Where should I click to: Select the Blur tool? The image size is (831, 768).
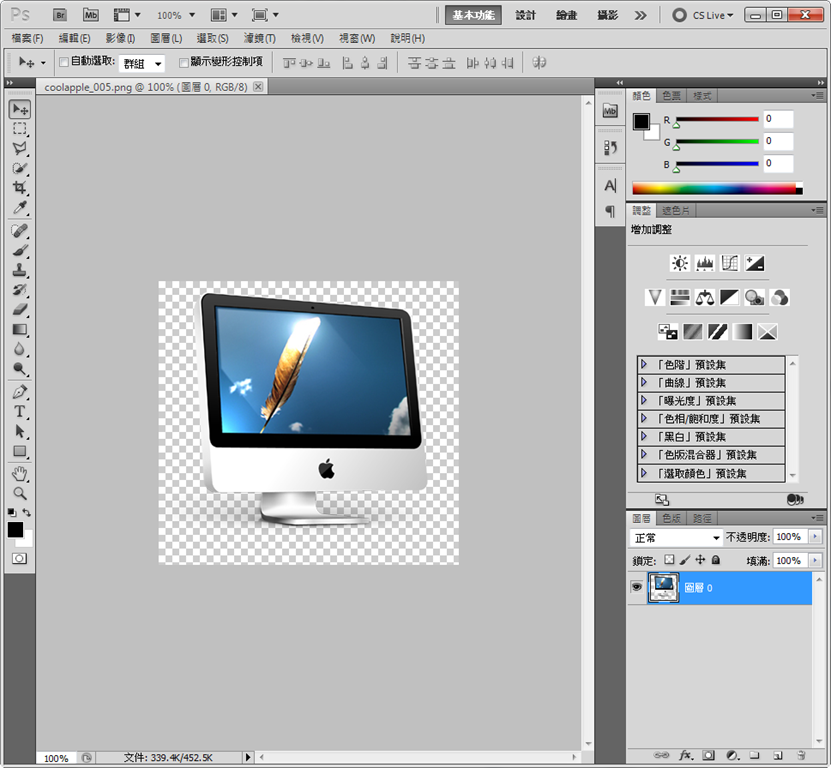[20, 349]
